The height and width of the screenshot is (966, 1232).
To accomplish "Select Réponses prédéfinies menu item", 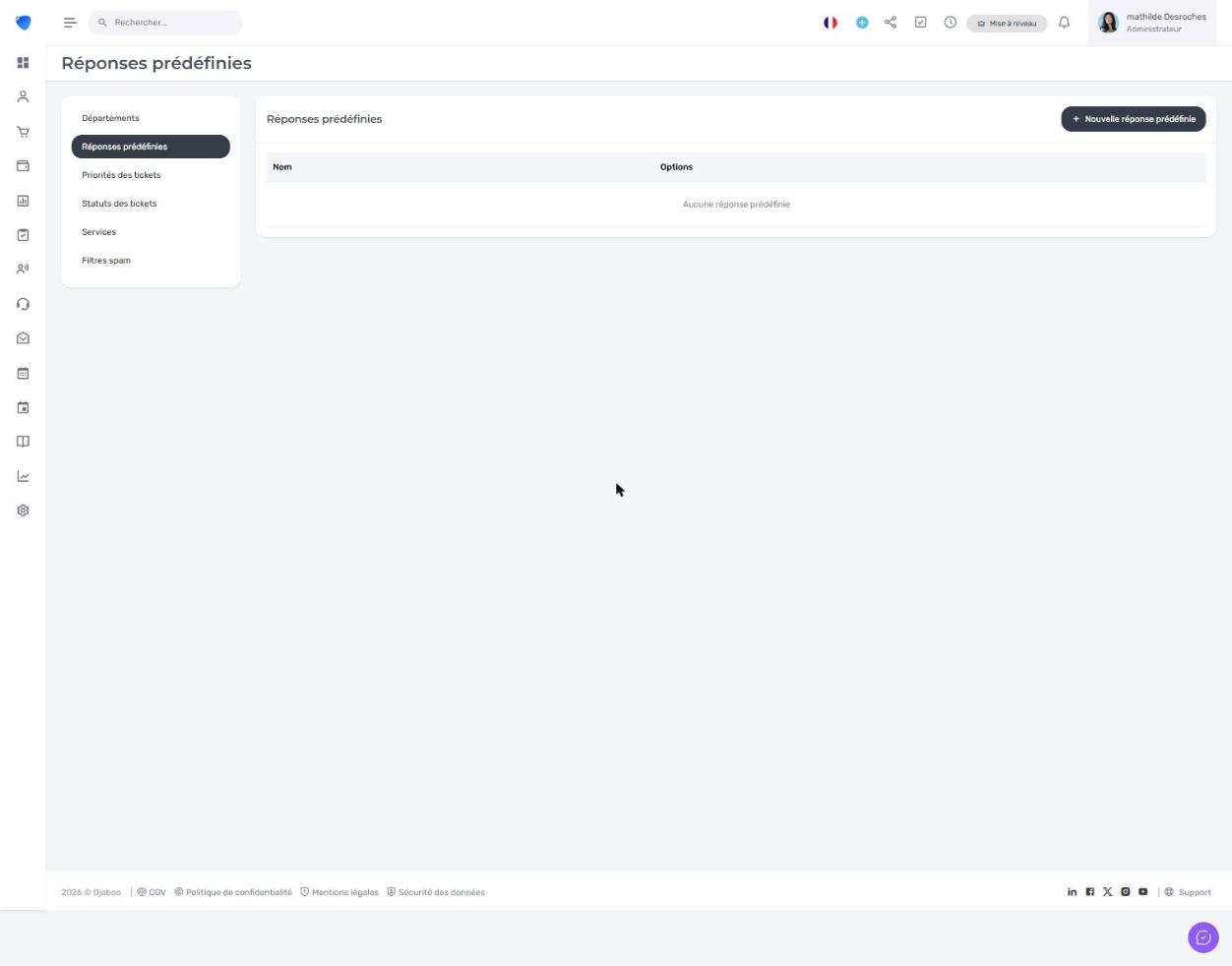I will [151, 147].
